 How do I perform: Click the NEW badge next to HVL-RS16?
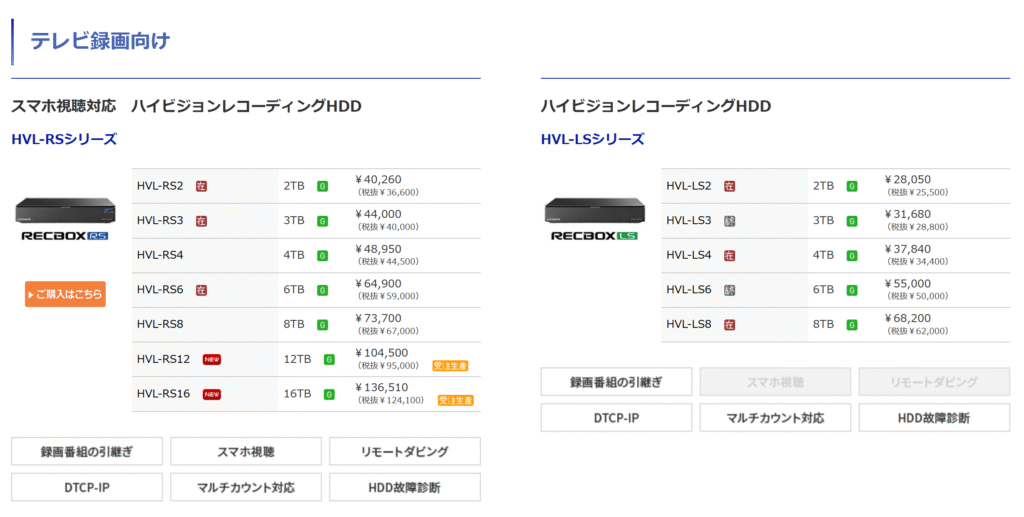pos(212,394)
